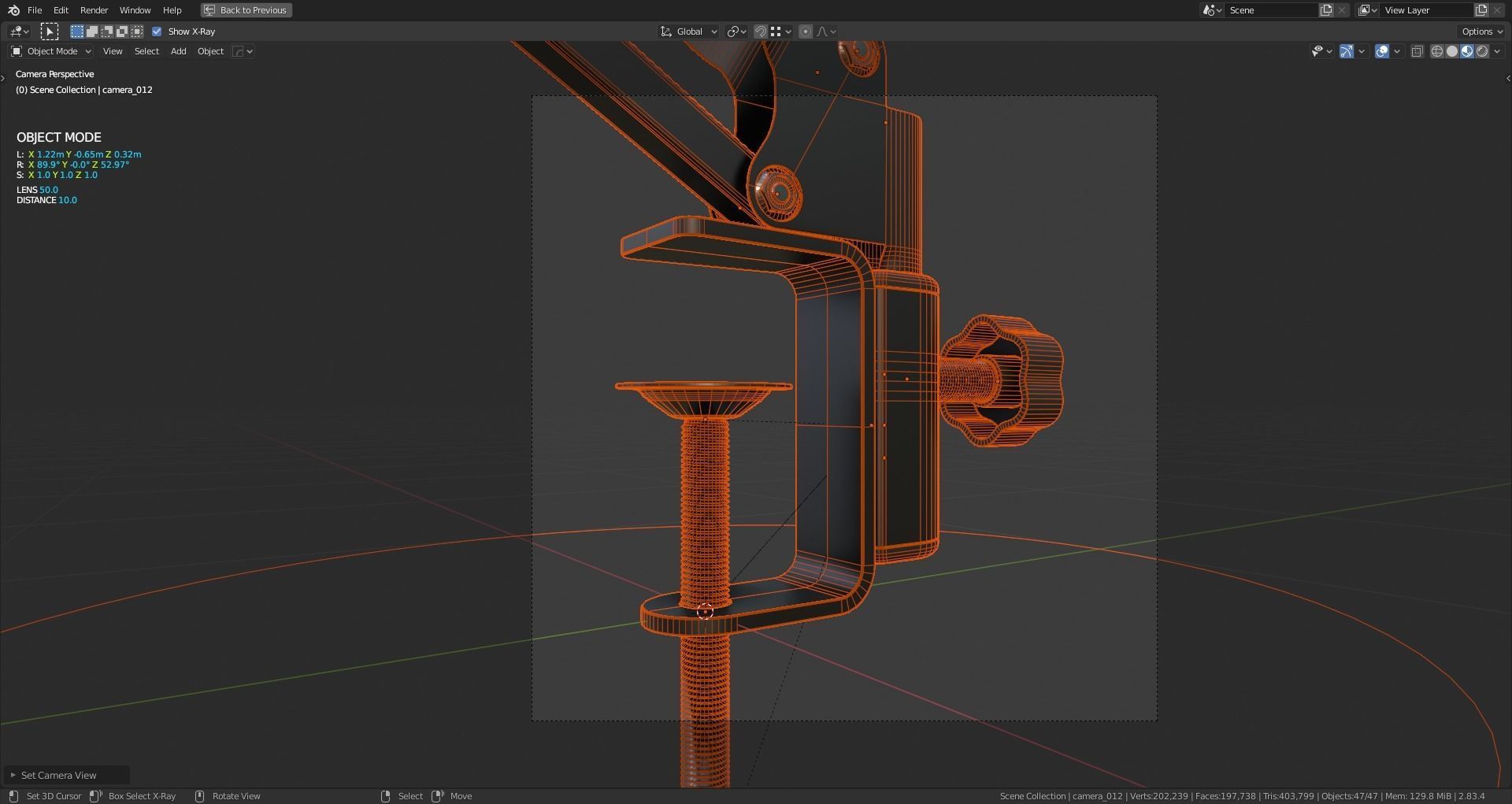
Task: Toggle proportional editing
Action: pos(805,31)
